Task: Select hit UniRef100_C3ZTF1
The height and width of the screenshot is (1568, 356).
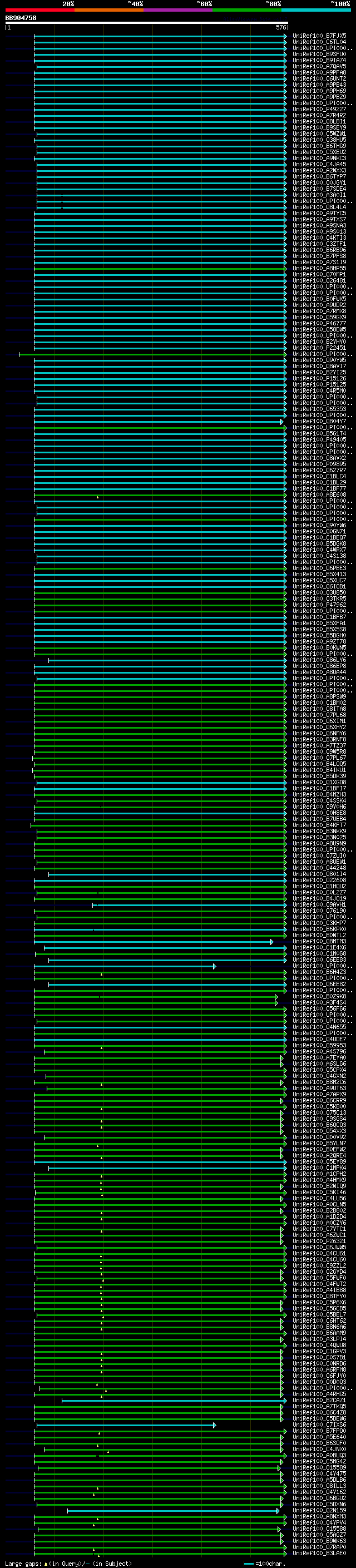Action: pos(319,244)
